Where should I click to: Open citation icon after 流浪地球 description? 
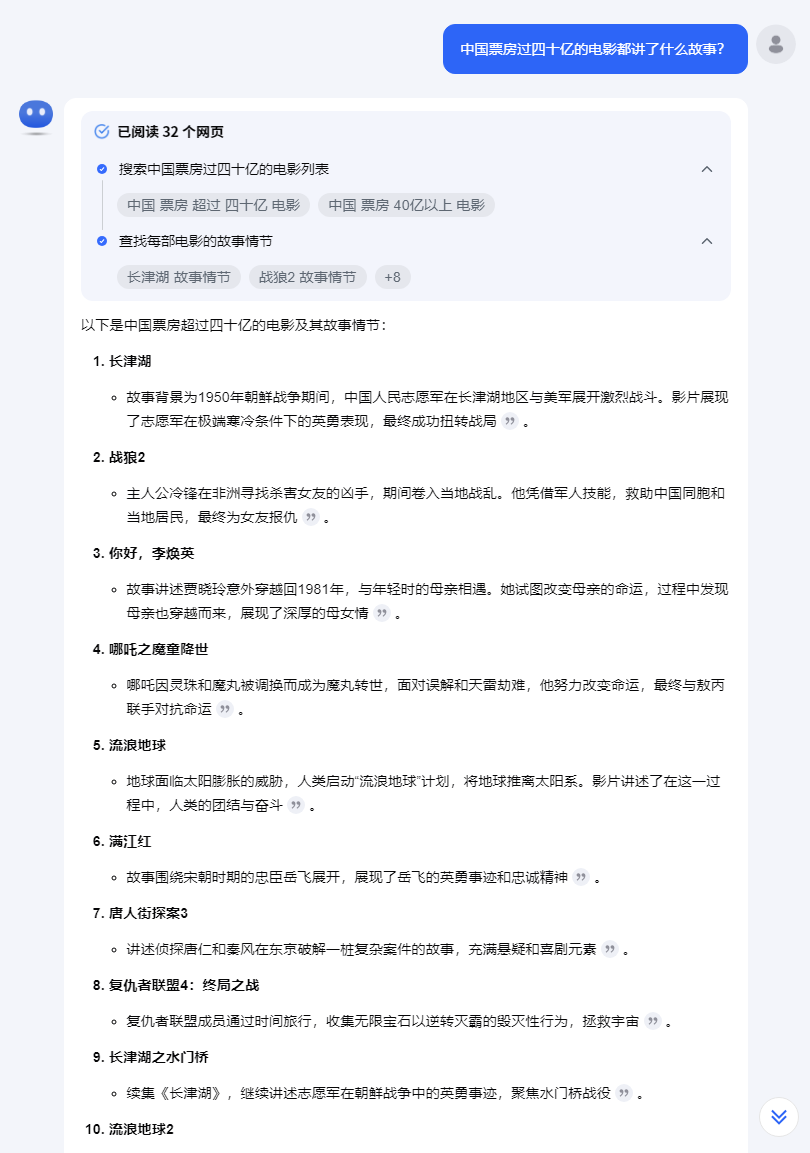(x=296, y=805)
